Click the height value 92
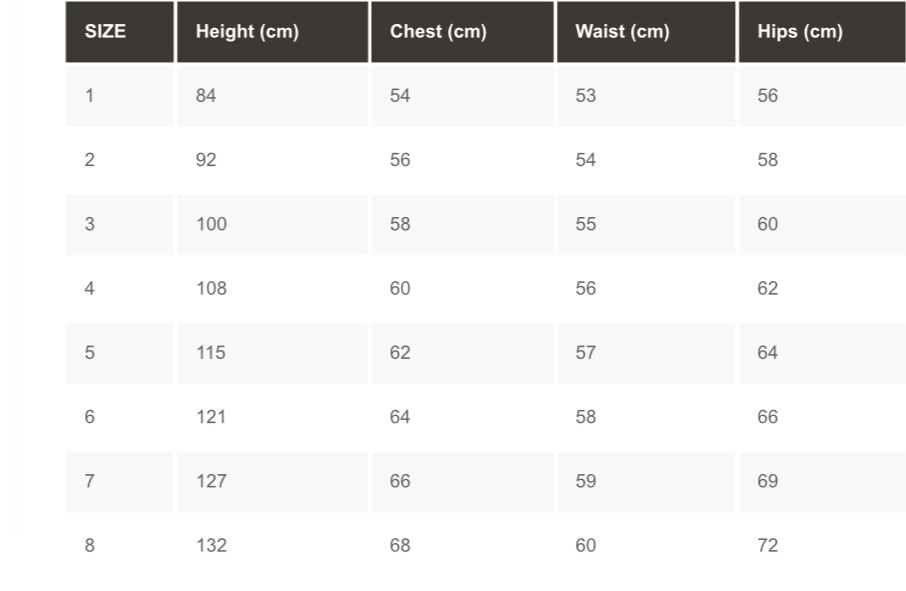Image resolution: width=906 pixels, height=591 pixels. (x=206, y=159)
